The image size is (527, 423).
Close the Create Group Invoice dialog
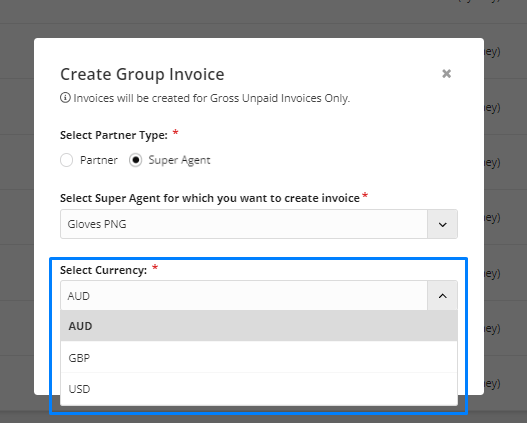click(446, 74)
